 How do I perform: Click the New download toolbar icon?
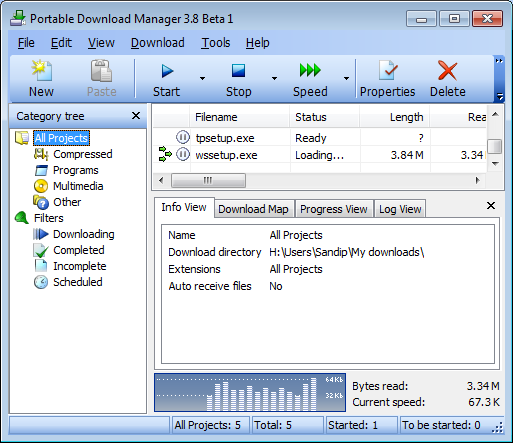(x=42, y=70)
